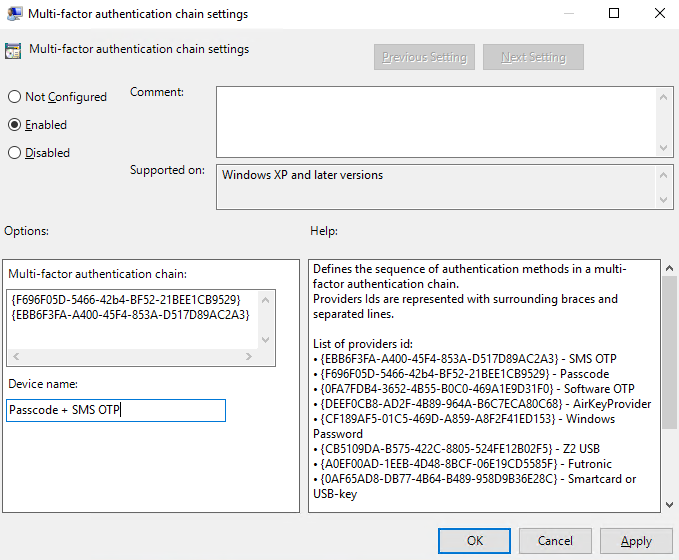This screenshot has height=560, width=679.
Task: Click the Previous Setting button
Action: click(424, 57)
